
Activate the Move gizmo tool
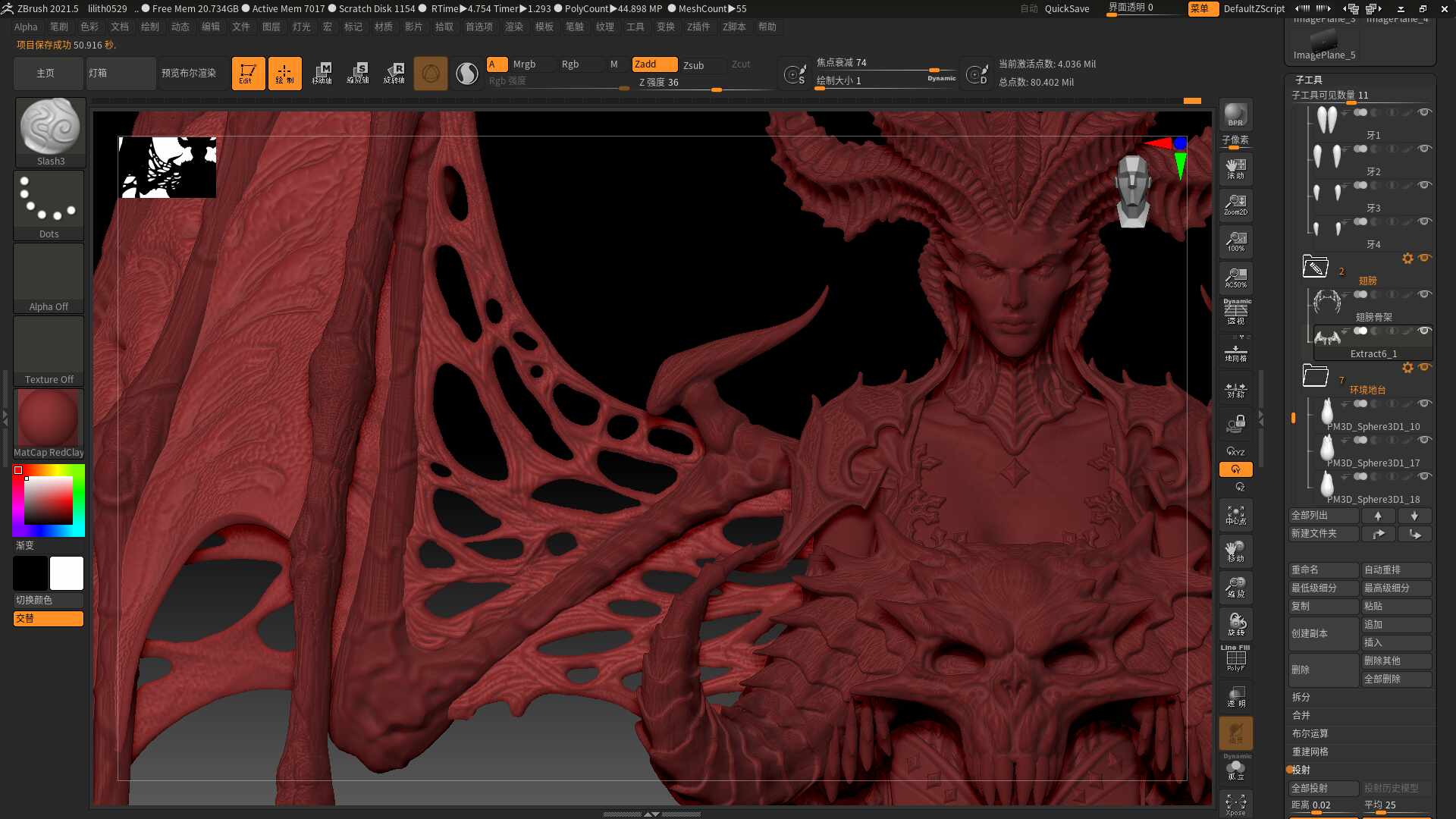point(322,74)
